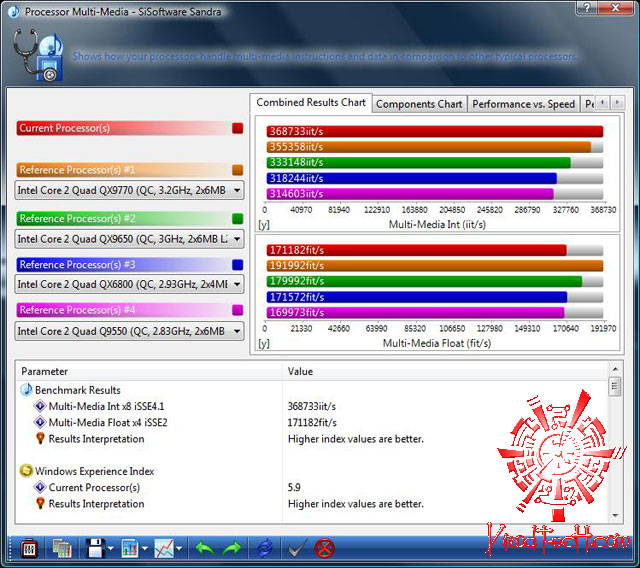
Task: Open the Q9550 reference processor dropdown
Action: tap(129, 331)
